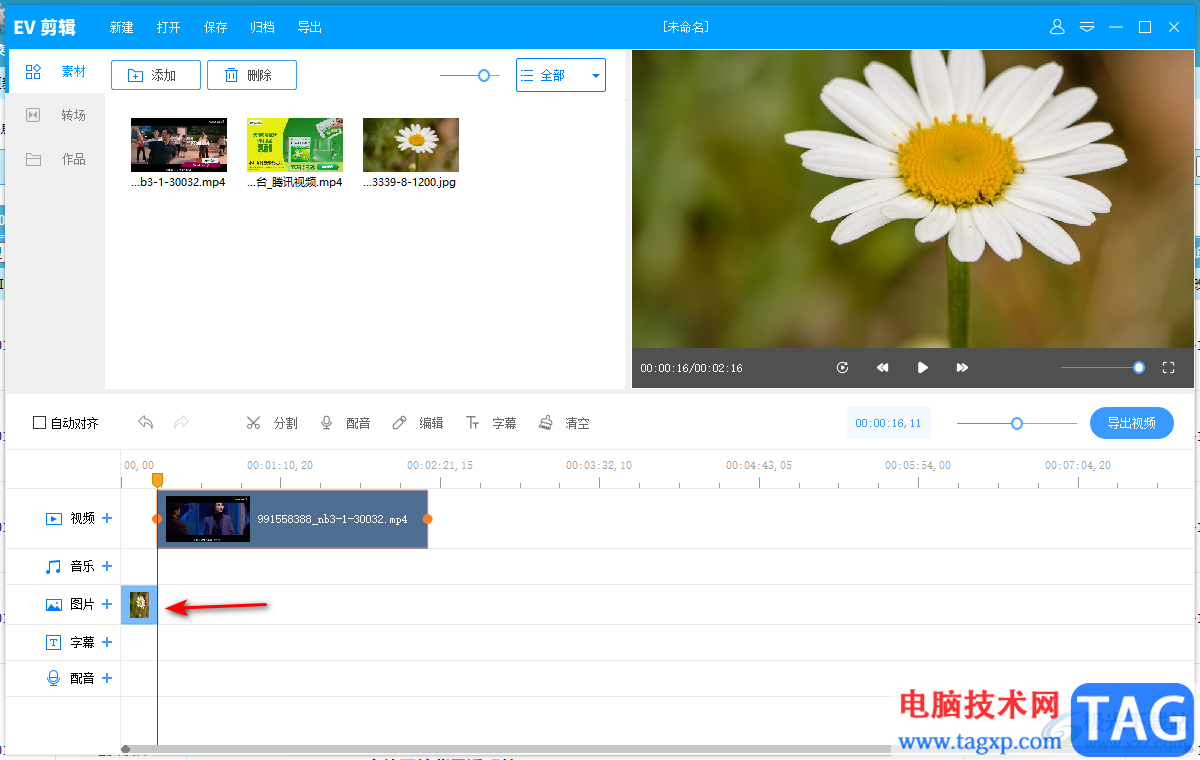Click the 导出 menu item
The width and height of the screenshot is (1200, 760).
(310, 28)
